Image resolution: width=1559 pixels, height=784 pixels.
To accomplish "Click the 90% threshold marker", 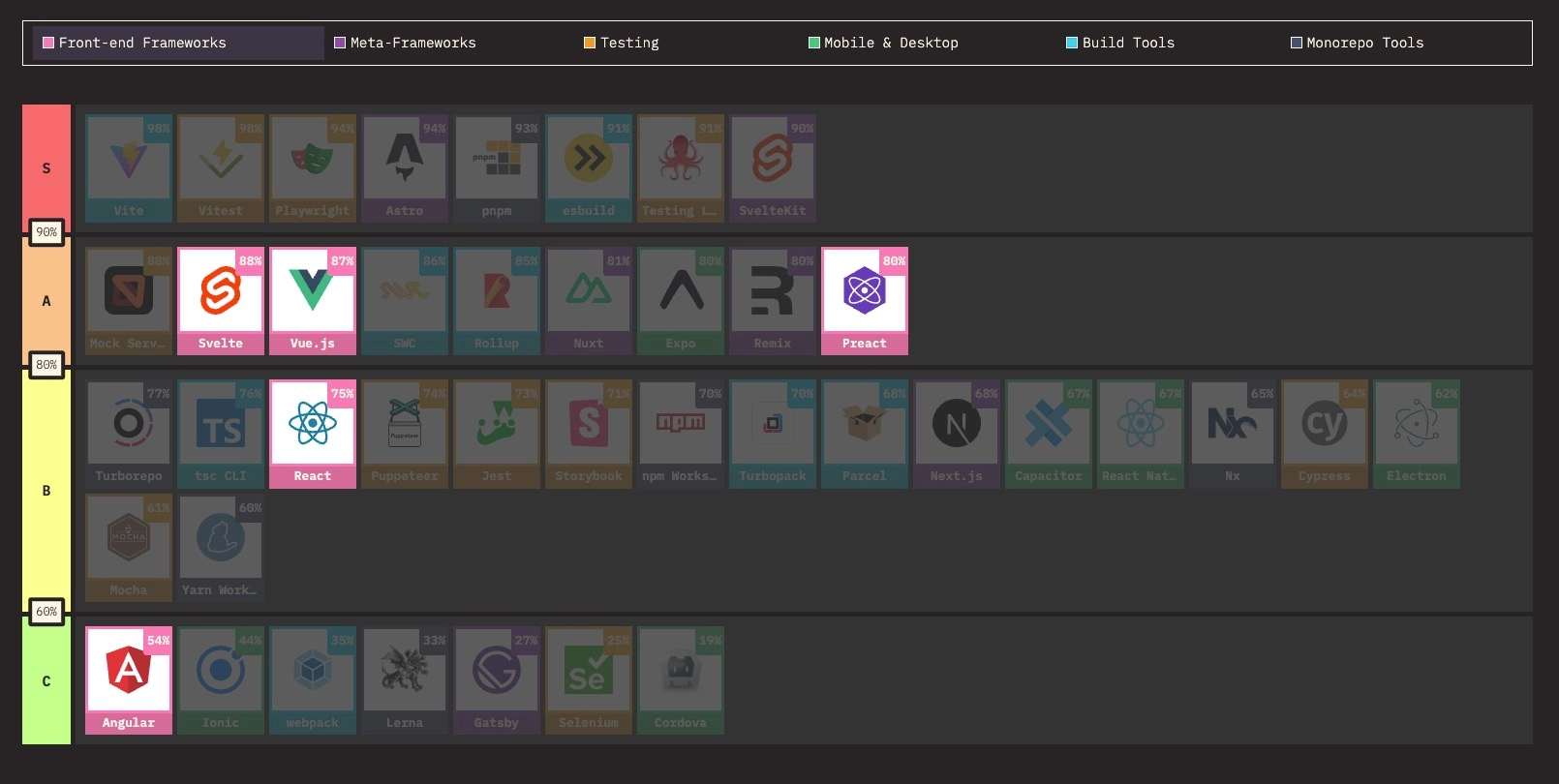I will 46,232.
